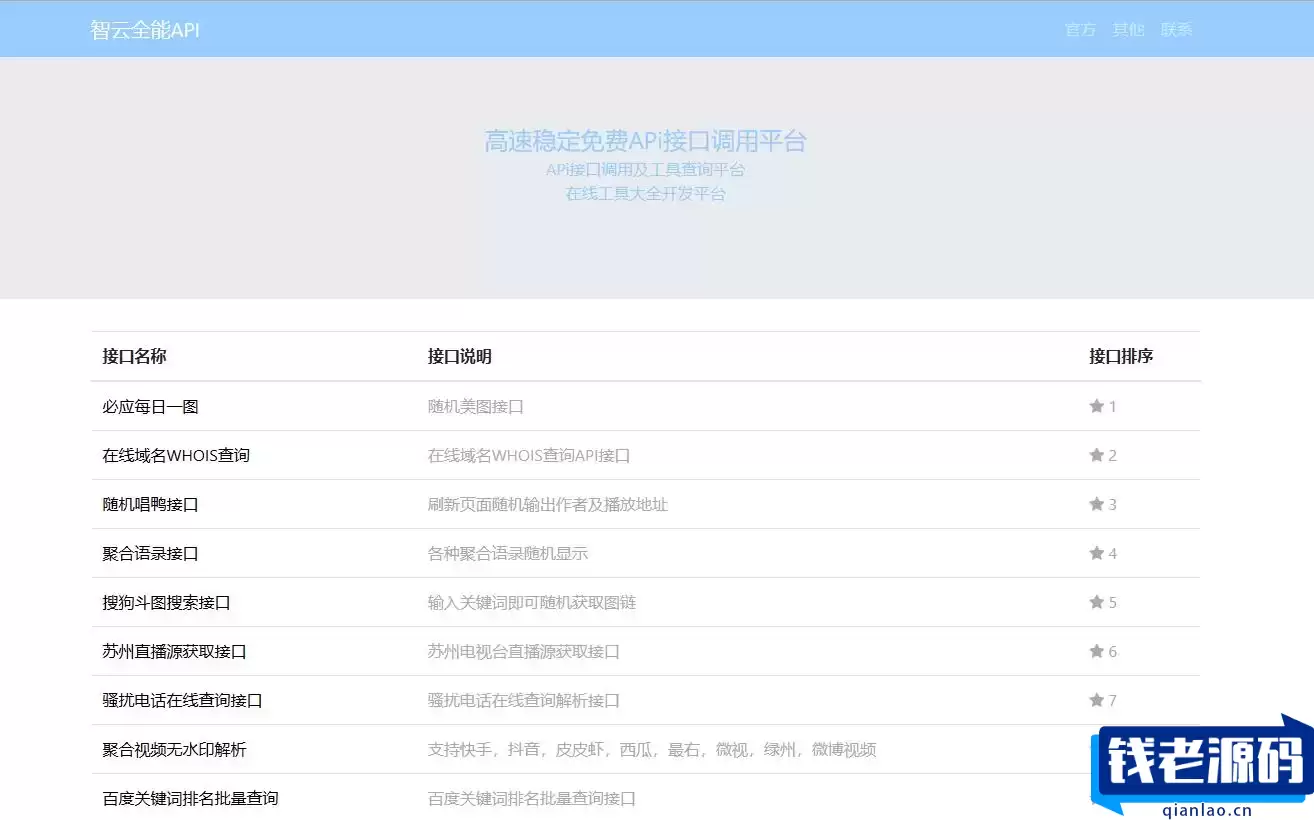Viewport: 1314px width, 820px height.
Task: Open the 必应每日一图 interface
Action: (150, 407)
